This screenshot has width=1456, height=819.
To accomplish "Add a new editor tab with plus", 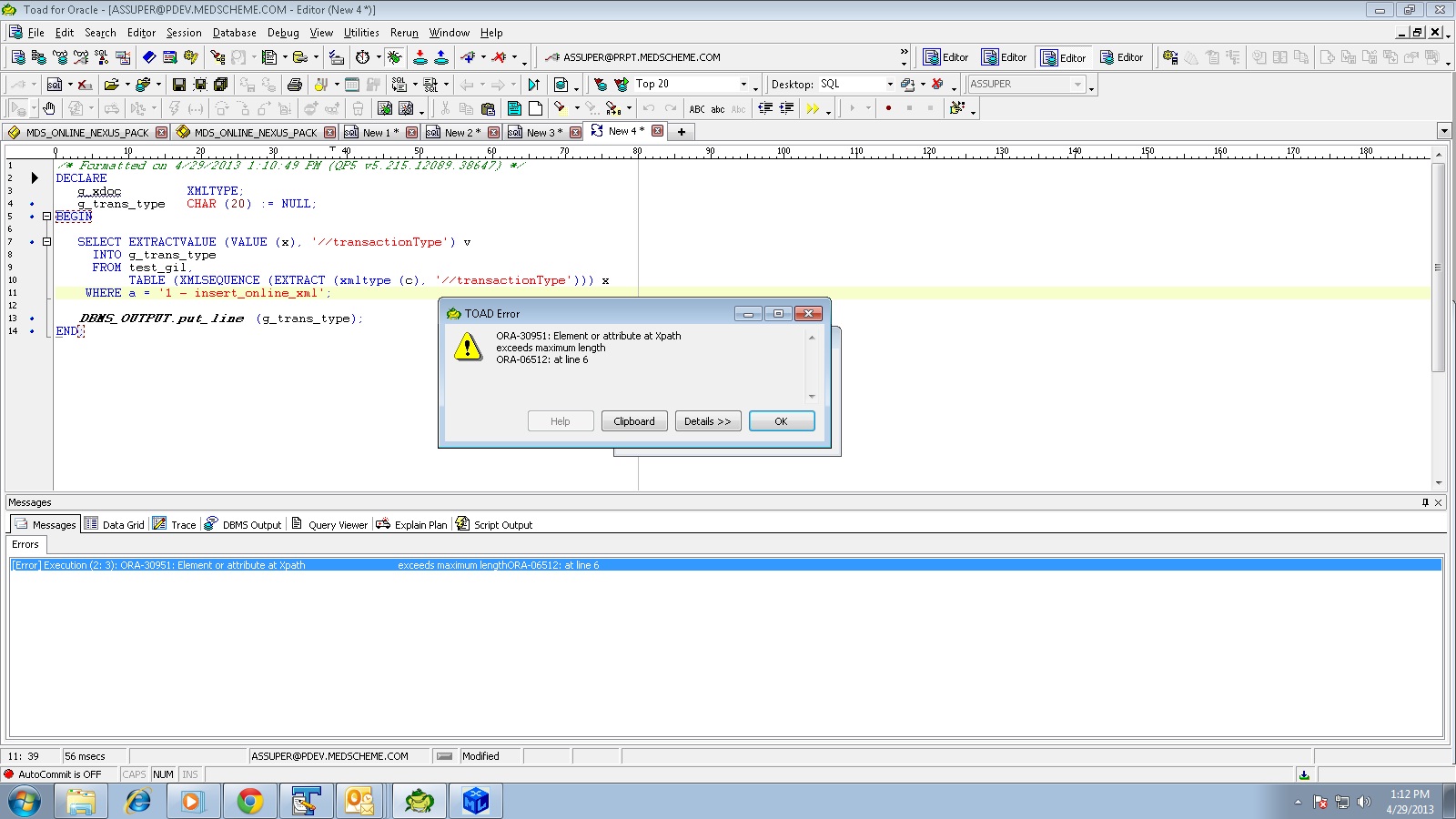I will (681, 132).
